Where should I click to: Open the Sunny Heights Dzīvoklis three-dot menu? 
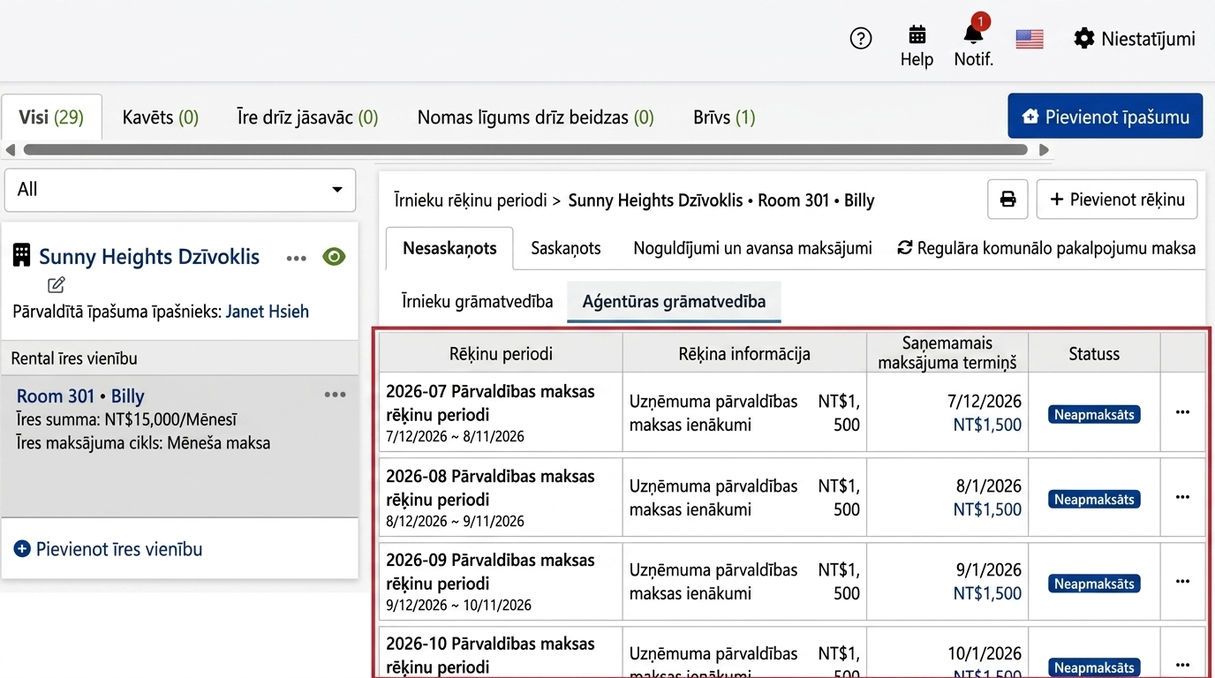(296, 257)
